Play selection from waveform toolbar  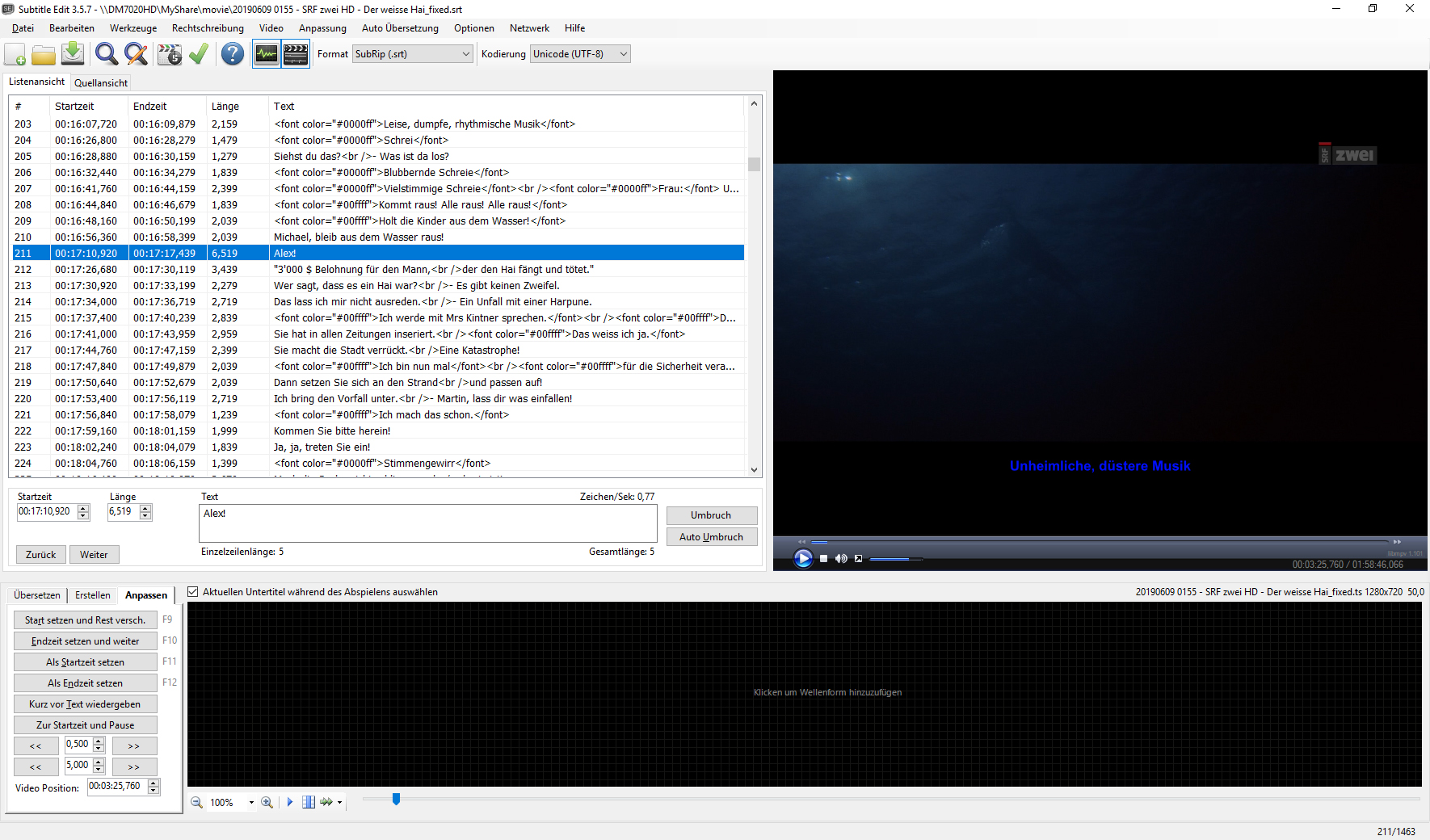click(290, 802)
